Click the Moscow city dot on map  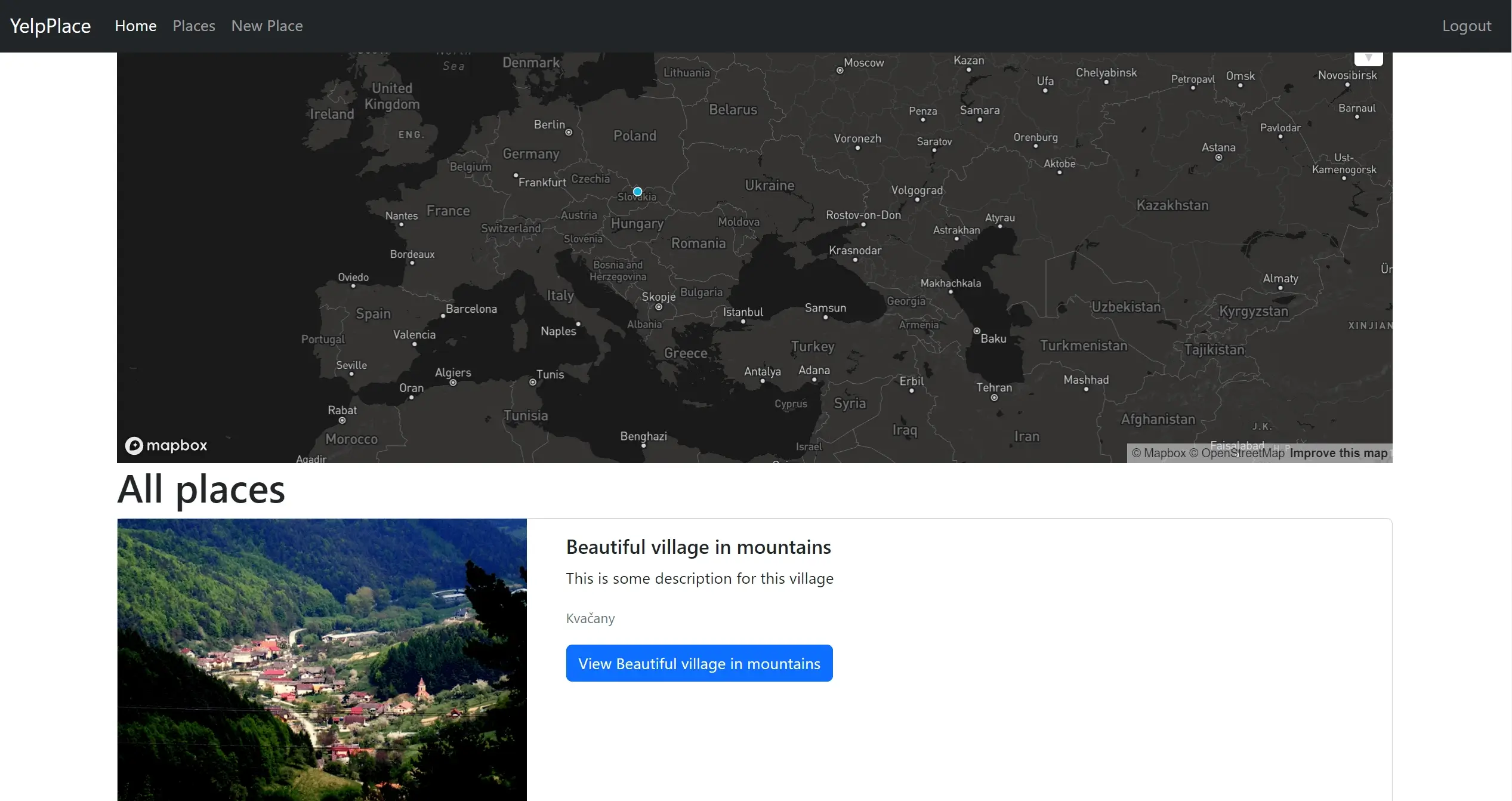[x=840, y=70]
